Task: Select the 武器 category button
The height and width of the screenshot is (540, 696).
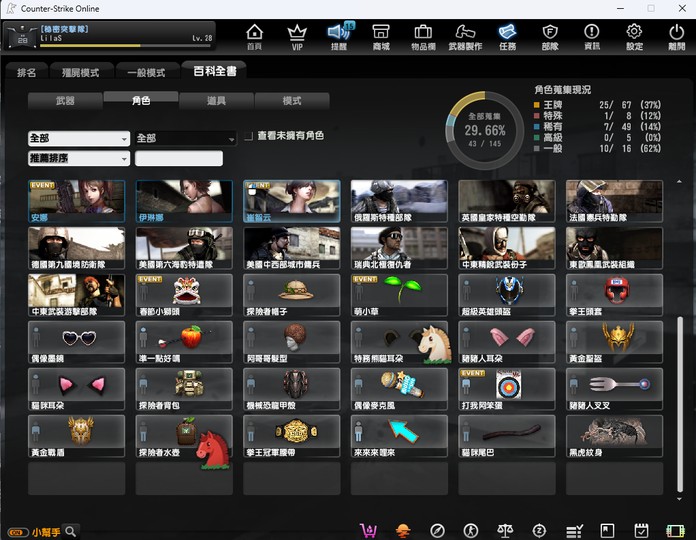Action: click(65, 101)
